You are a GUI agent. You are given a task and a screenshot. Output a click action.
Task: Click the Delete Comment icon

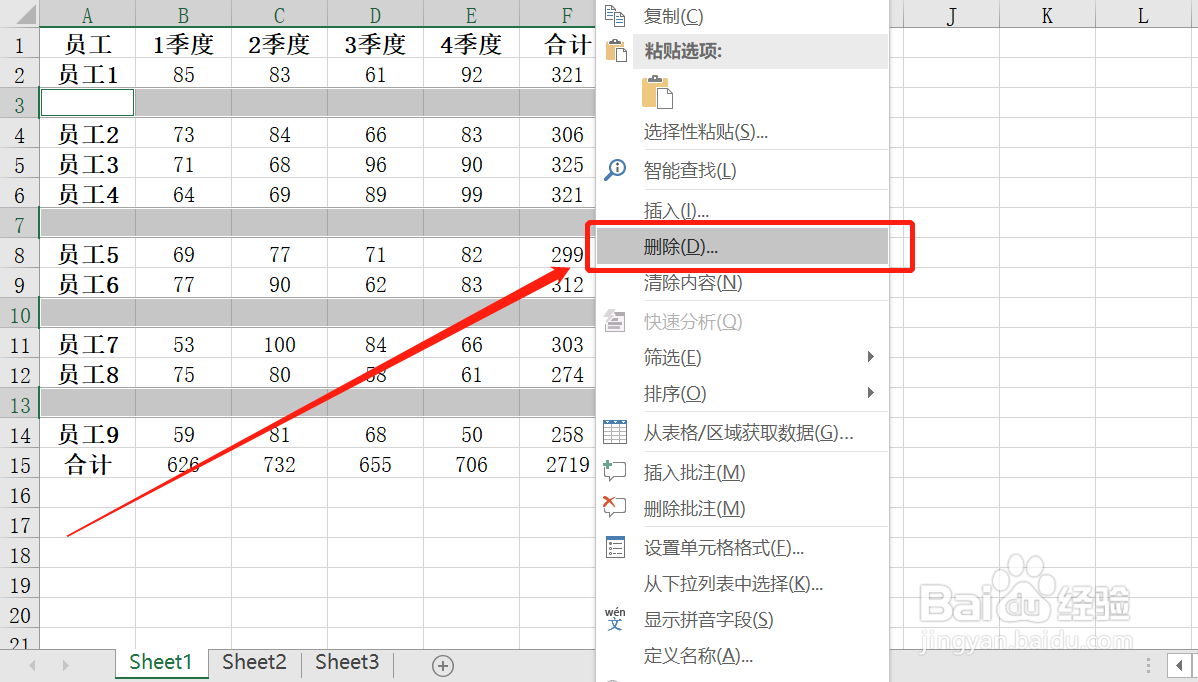[x=614, y=507]
